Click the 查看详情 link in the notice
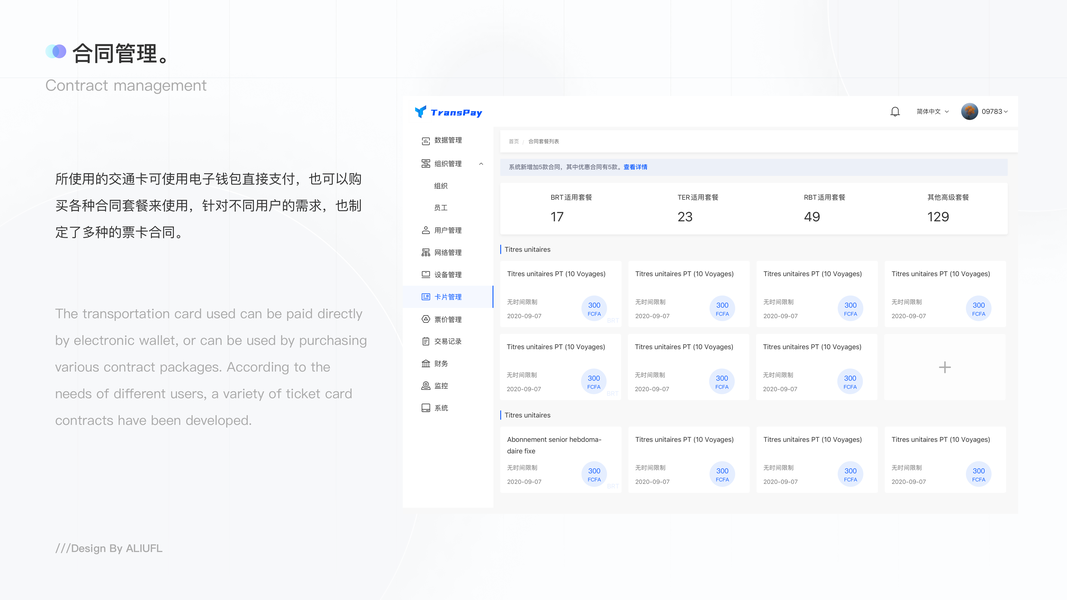 636,167
